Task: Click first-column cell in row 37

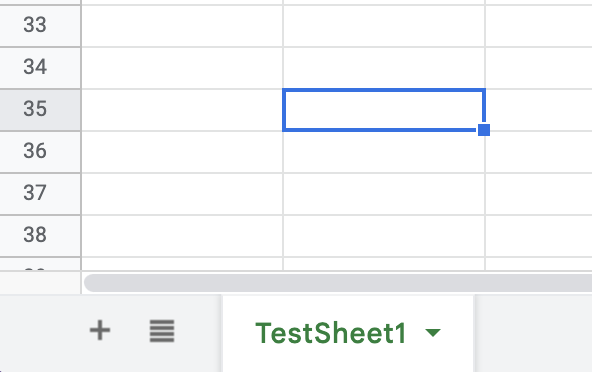Action: click(182, 194)
